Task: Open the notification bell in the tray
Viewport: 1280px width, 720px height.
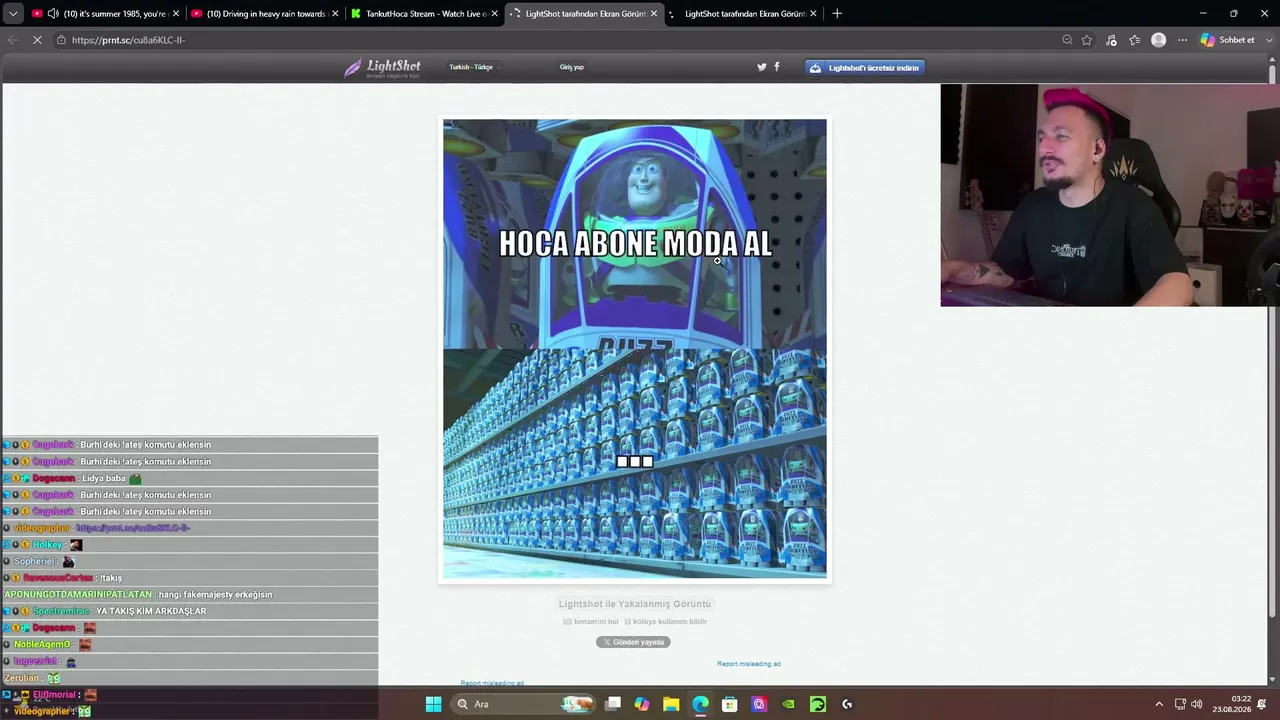Action: [1262, 704]
